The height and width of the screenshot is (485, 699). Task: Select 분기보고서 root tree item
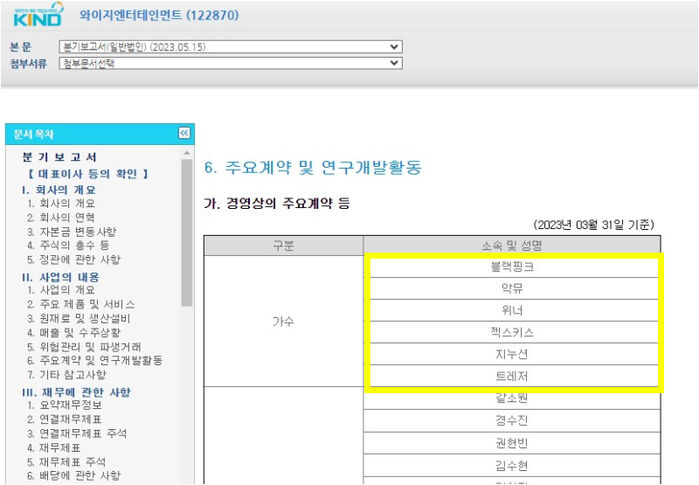(x=59, y=157)
